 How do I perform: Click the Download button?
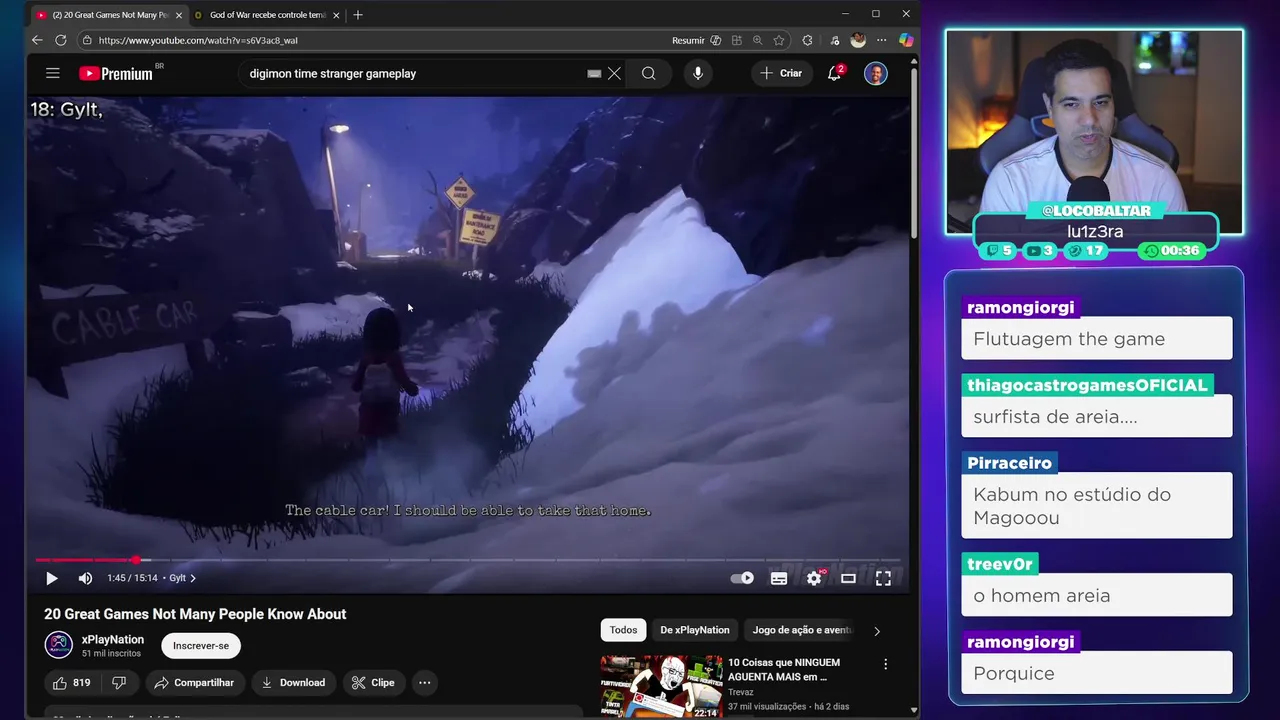pos(293,683)
